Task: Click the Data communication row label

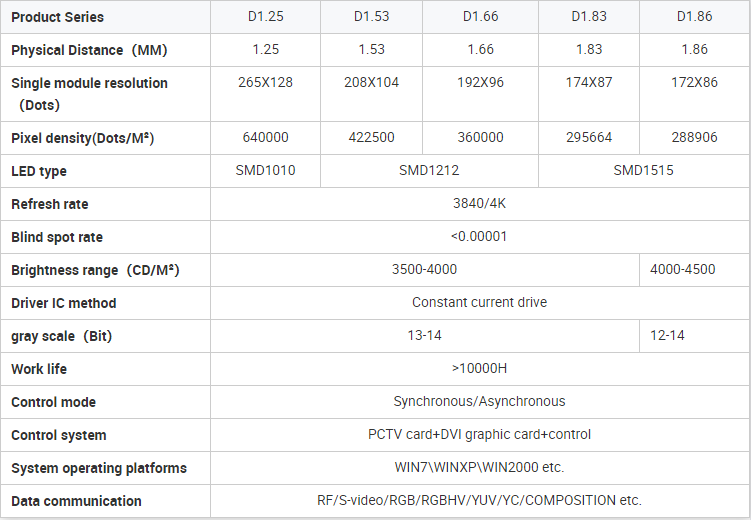Action: coord(76,501)
